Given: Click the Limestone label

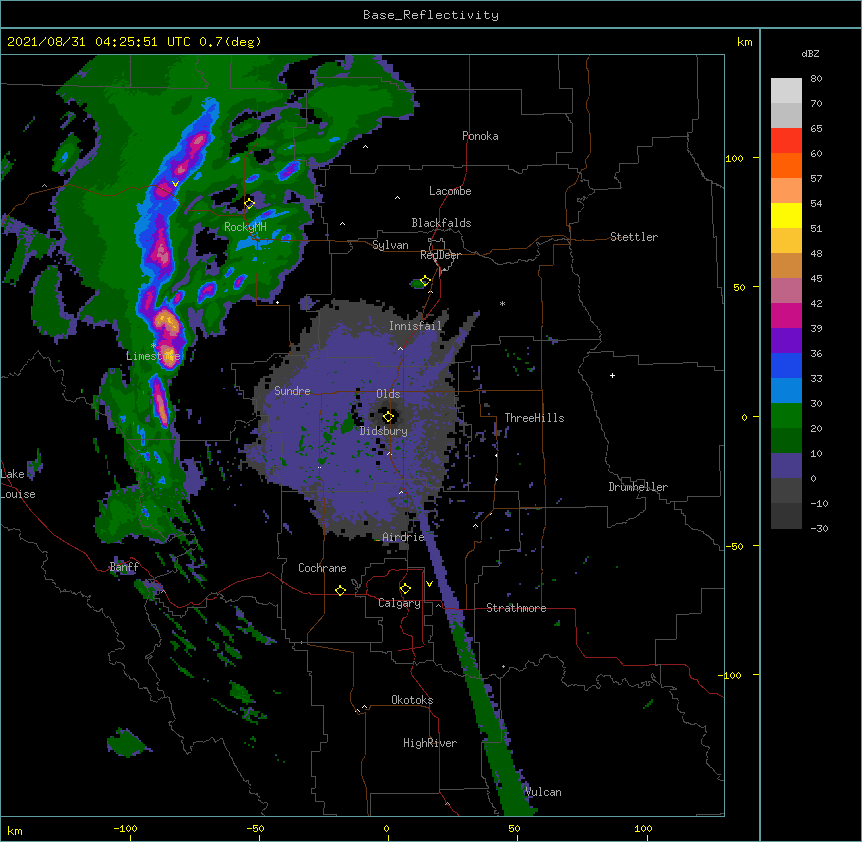Looking at the screenshot, I should coord(153,356).
